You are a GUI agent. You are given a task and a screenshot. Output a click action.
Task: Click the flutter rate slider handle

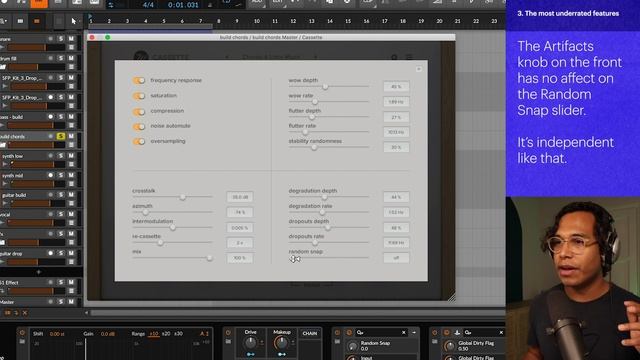(305, 132)
